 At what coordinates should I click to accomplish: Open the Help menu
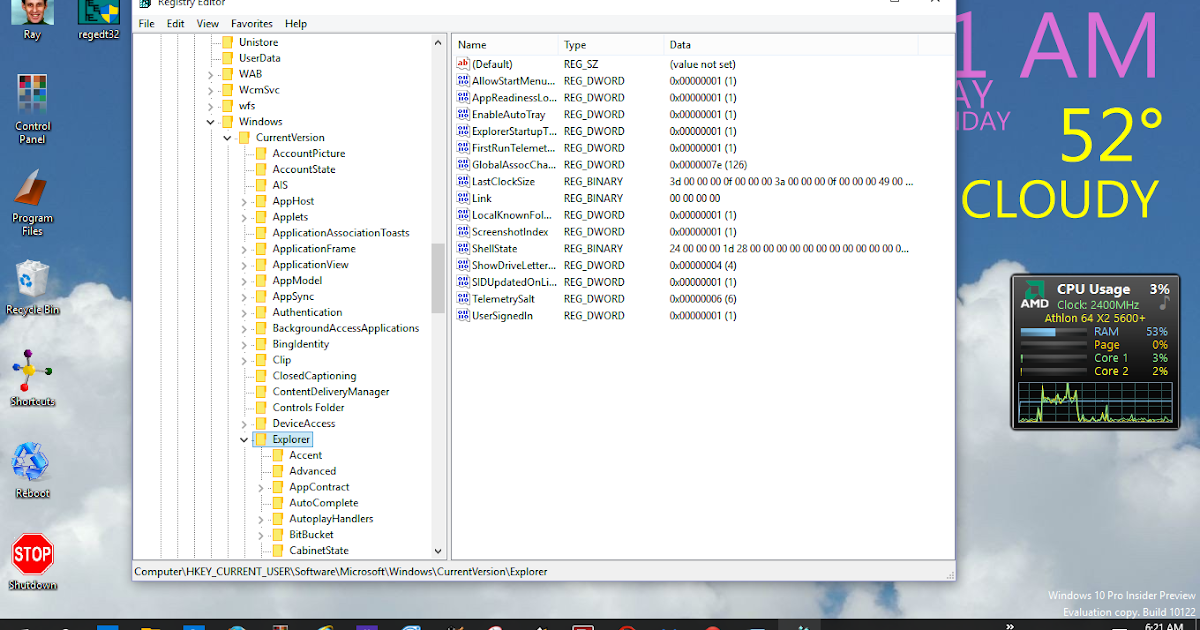click(x=296, y=23)
